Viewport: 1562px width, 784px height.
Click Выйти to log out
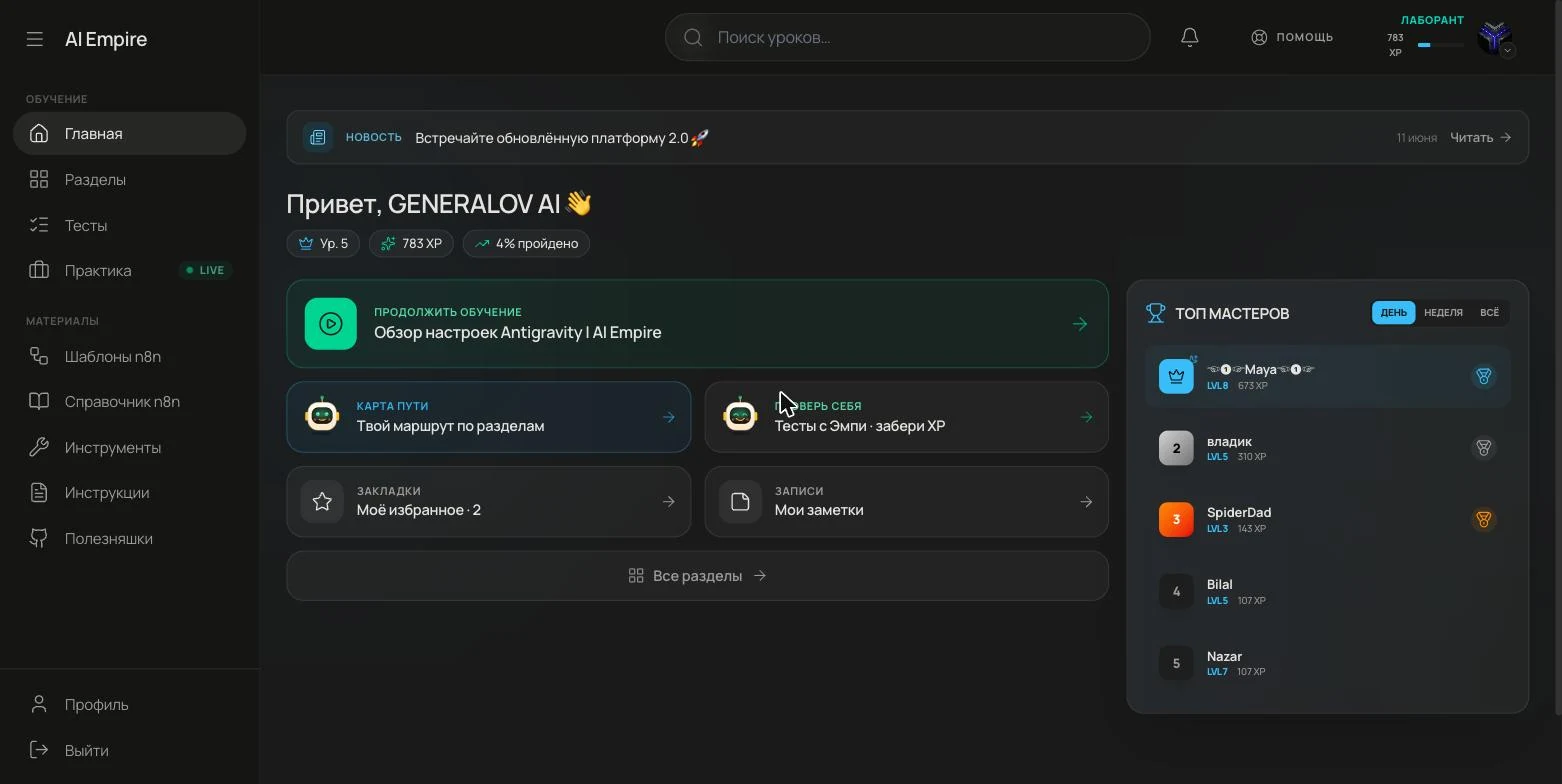130,750
